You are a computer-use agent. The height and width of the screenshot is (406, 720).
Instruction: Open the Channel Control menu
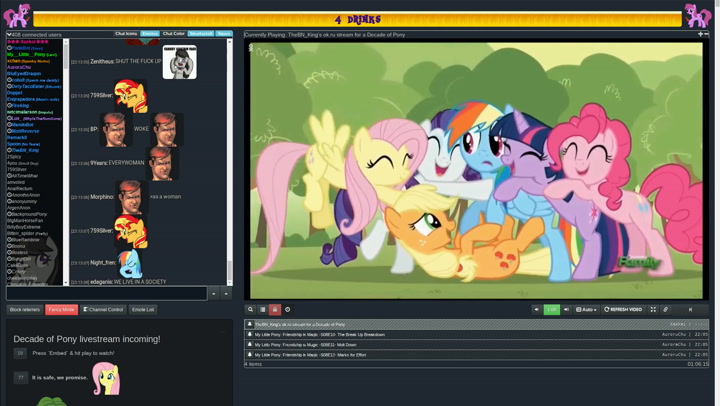click(x=103, y=310)
